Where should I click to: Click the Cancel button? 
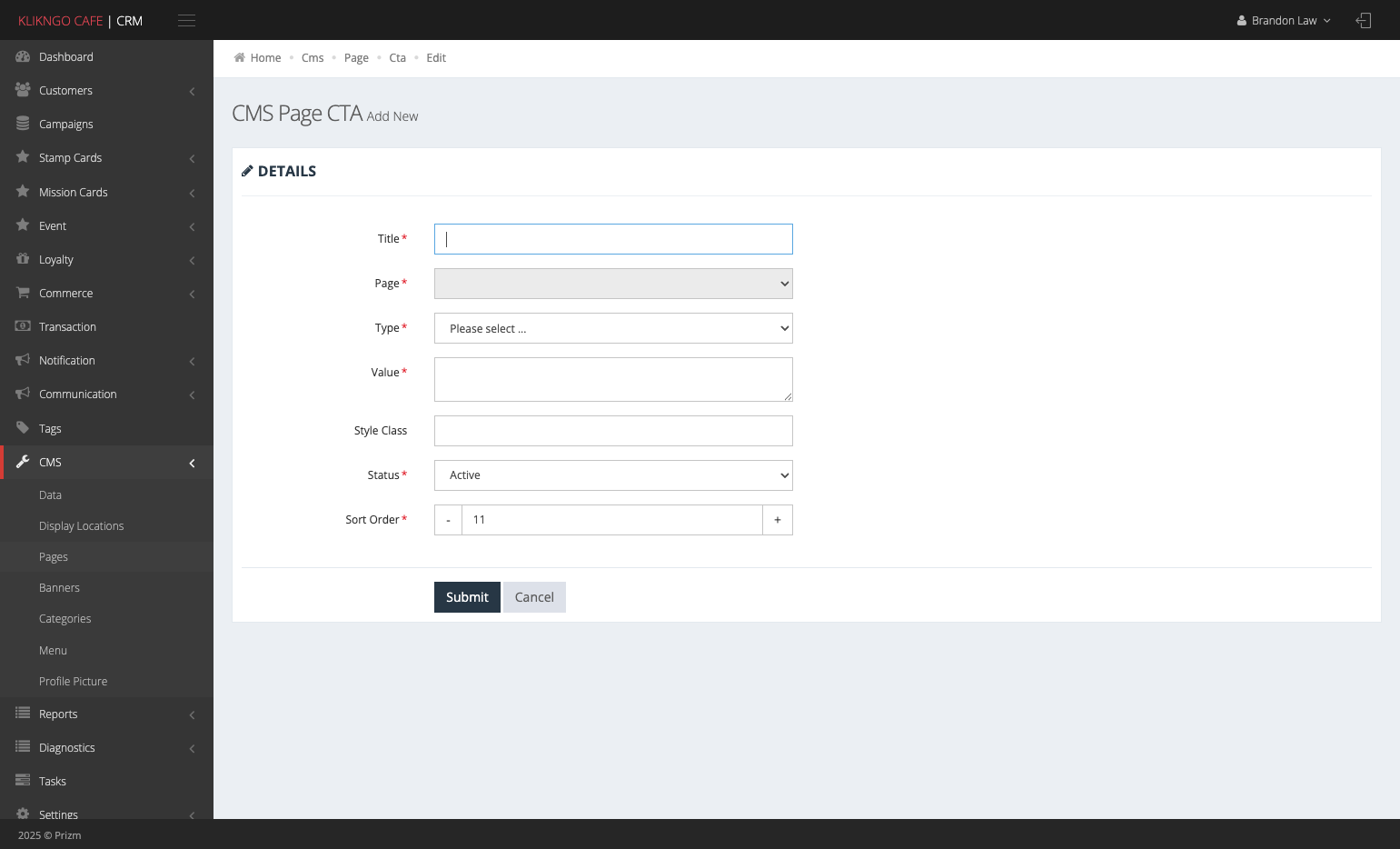point(534,597)
